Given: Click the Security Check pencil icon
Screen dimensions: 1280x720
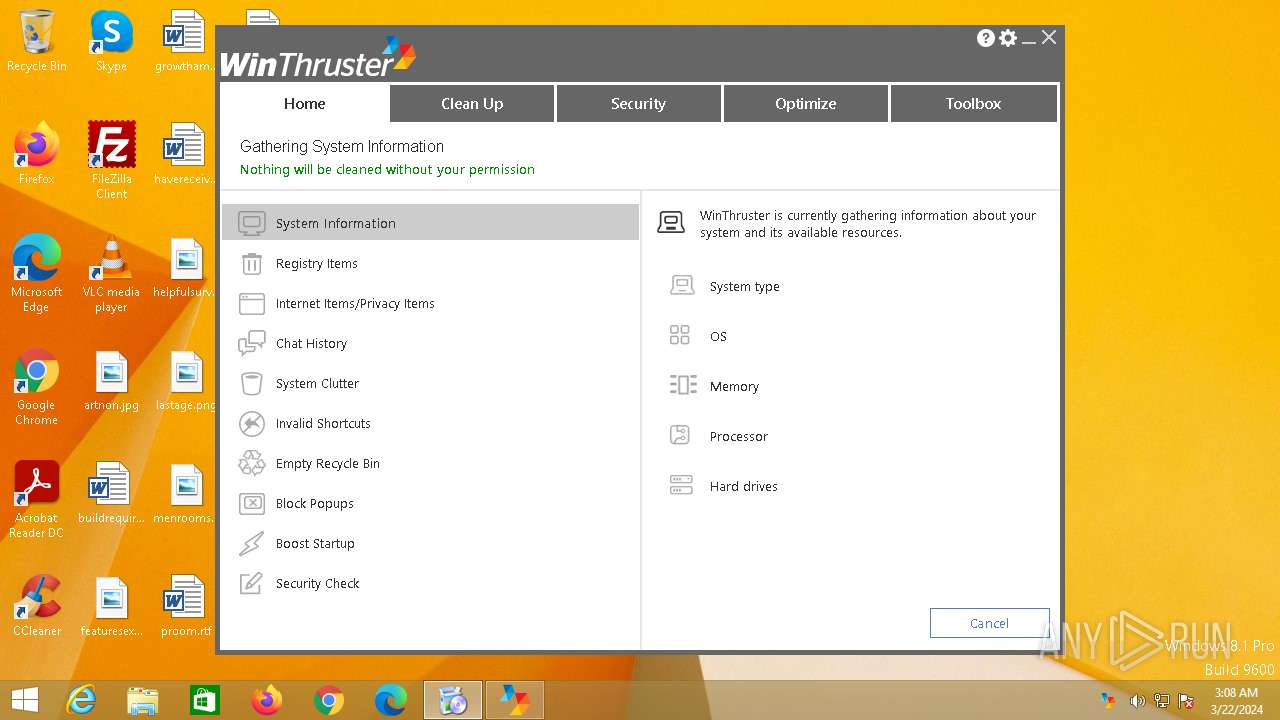Looking at the screenshot, I should pos(252,583).
